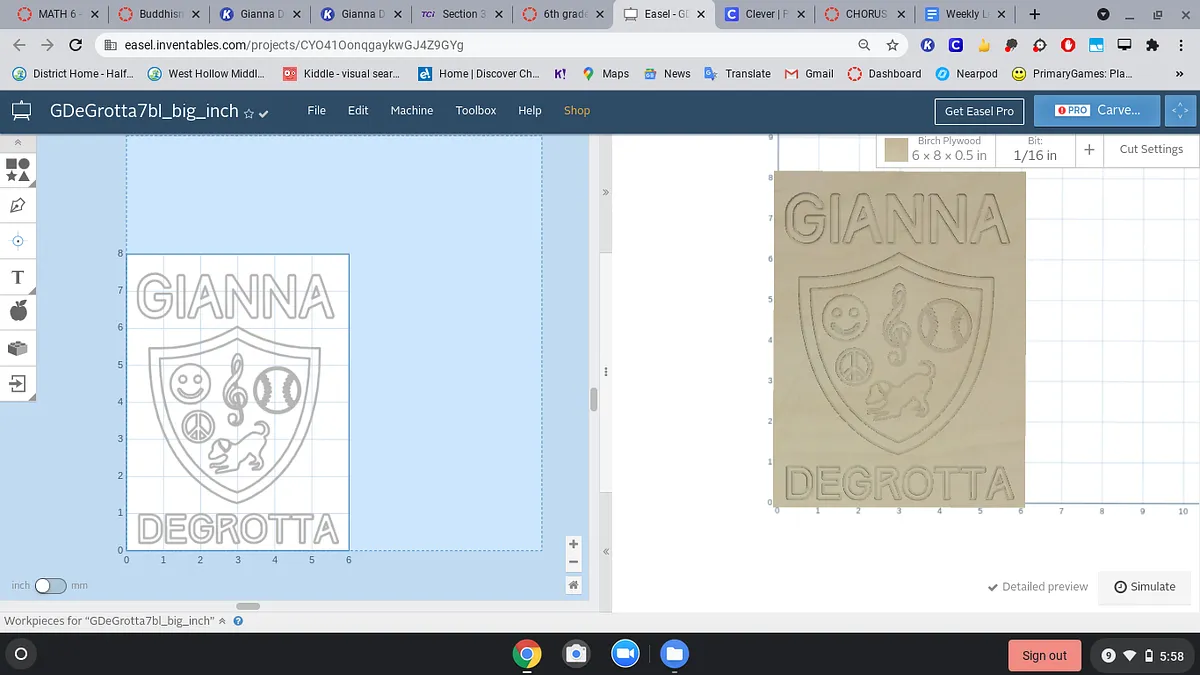Click the project name GDeGrotta7bl_big_inch

tap(144, 112)
